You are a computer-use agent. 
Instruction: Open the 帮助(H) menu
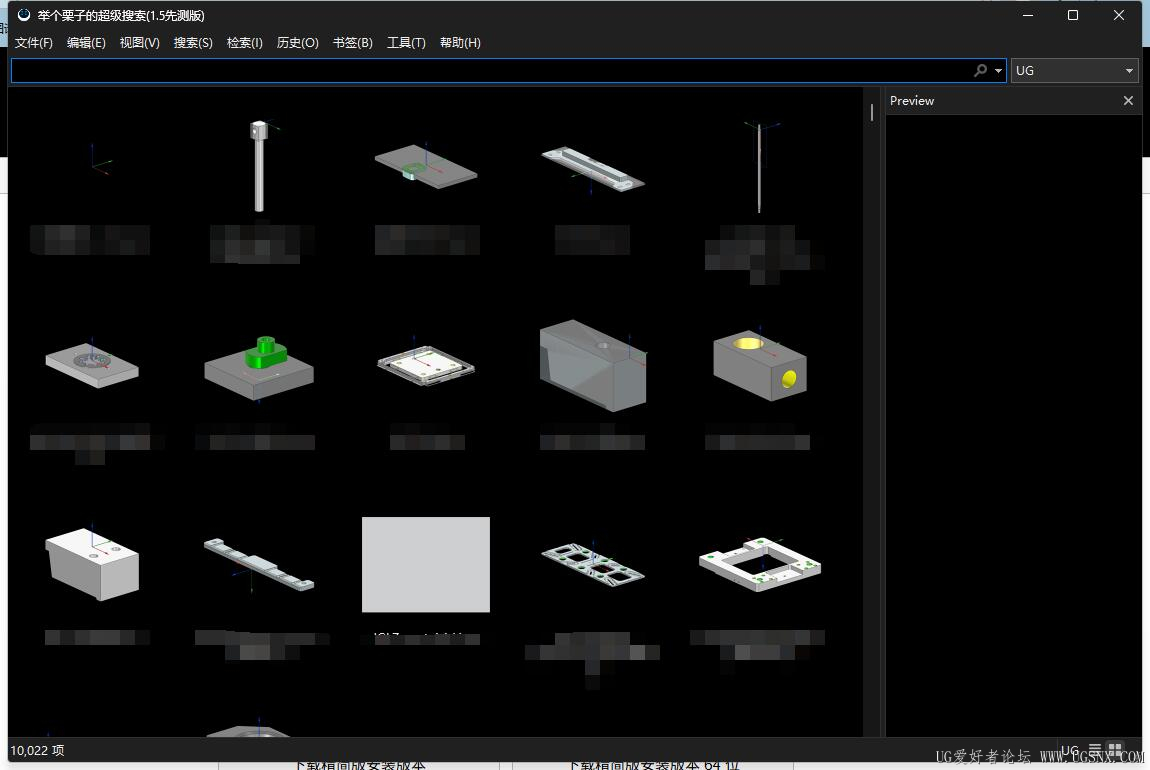click(460, 43)
